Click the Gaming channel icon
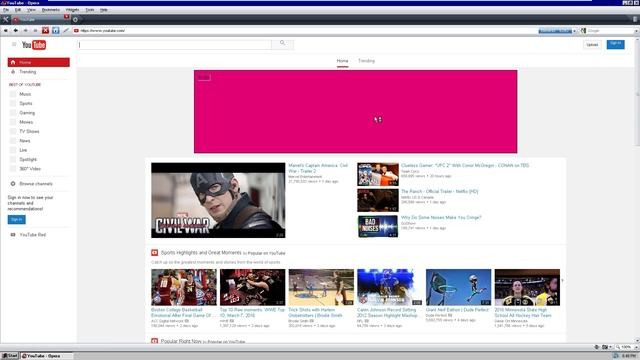640x360 pixels. pos(13,113)
